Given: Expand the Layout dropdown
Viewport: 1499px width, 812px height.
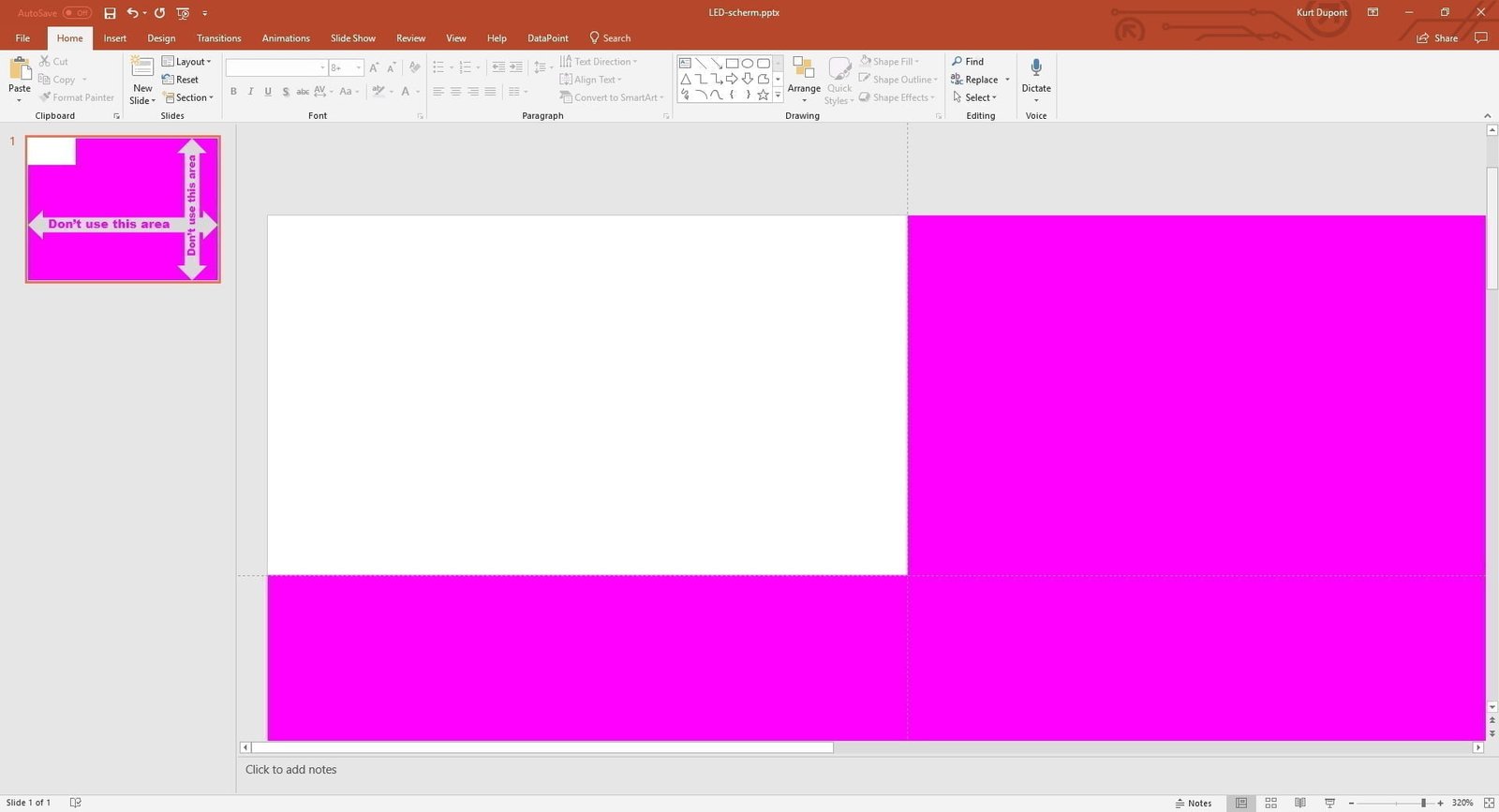Looking at the screenshot, I should click(187, 62).
